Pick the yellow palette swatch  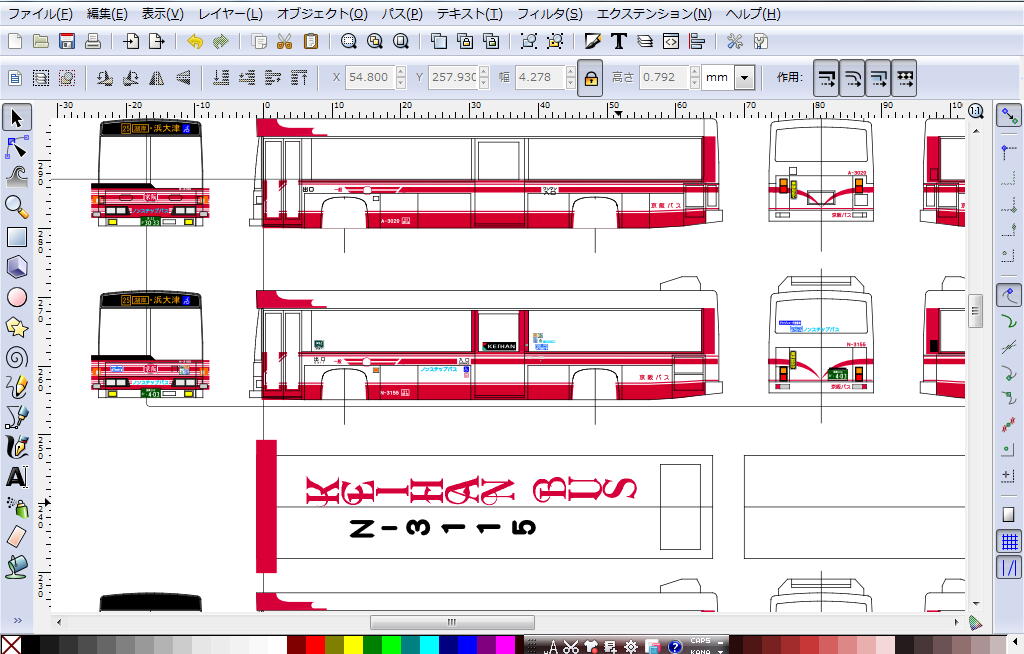pyautogui.click(x=353, y=645)
